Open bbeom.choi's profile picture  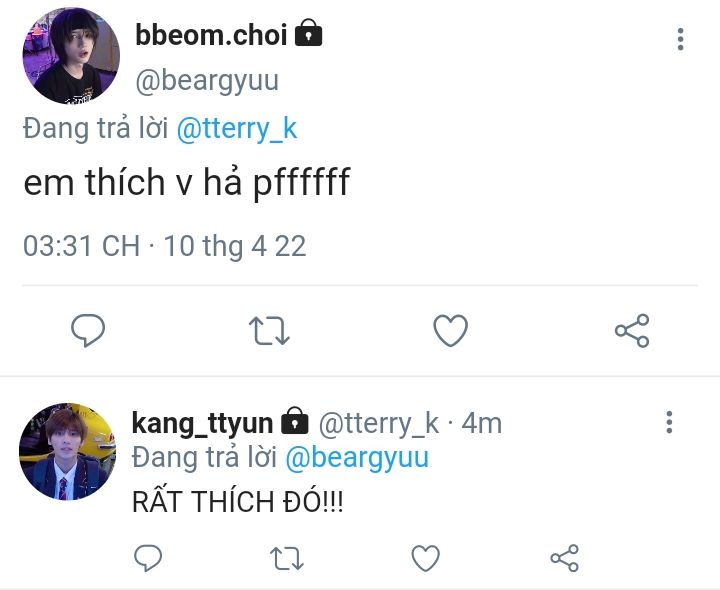[71, 57]
